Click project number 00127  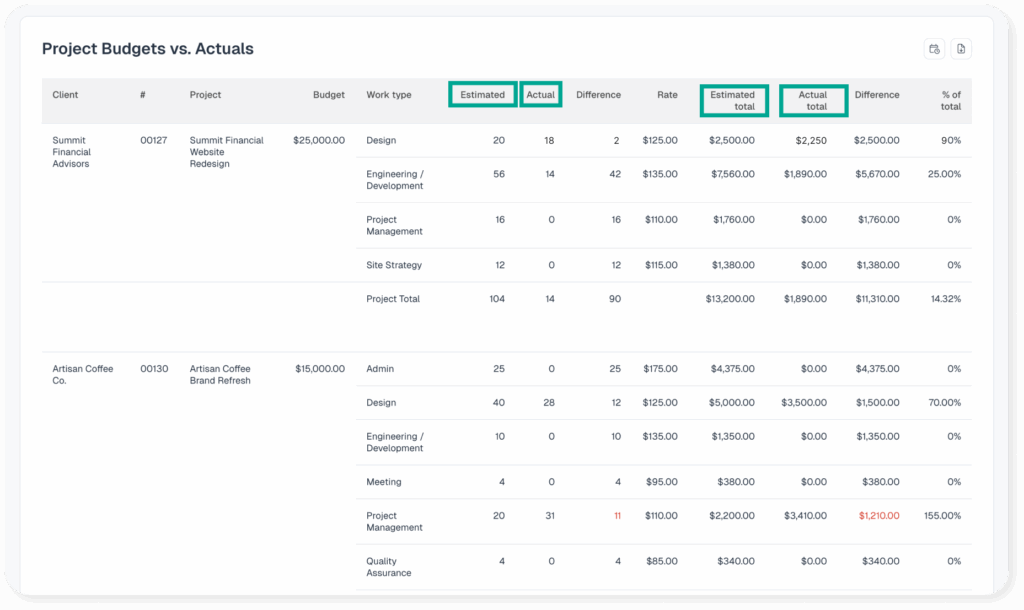tap(153, 141)
